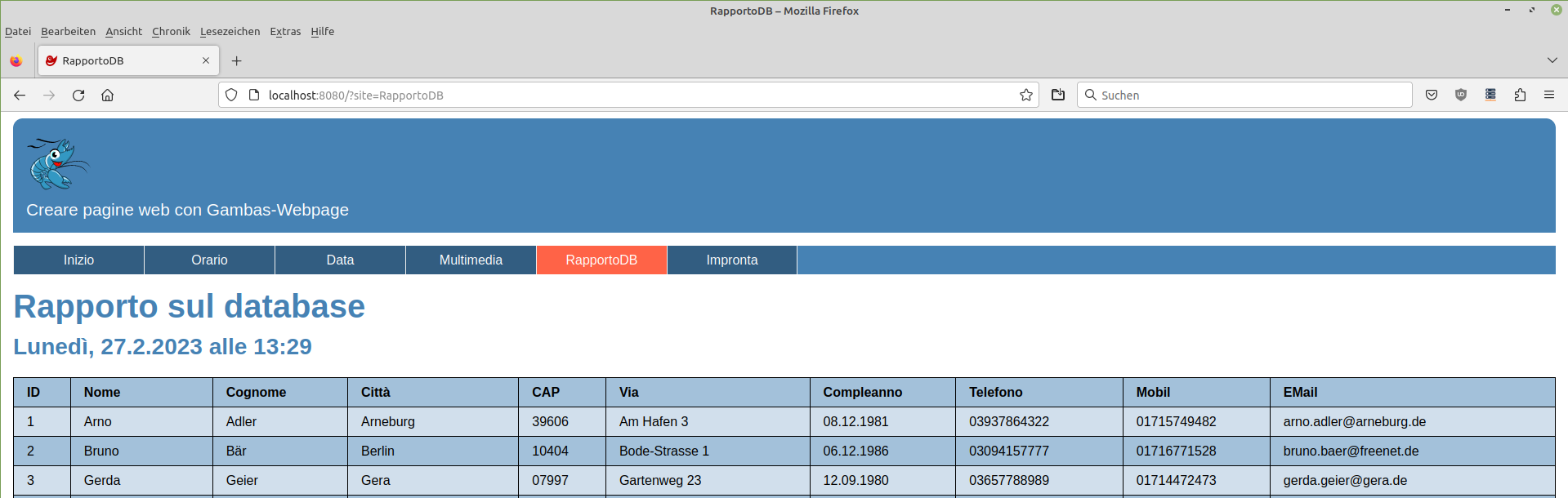Go to the Impronta navigation item

pyautogui.click(x=731, y=260)
